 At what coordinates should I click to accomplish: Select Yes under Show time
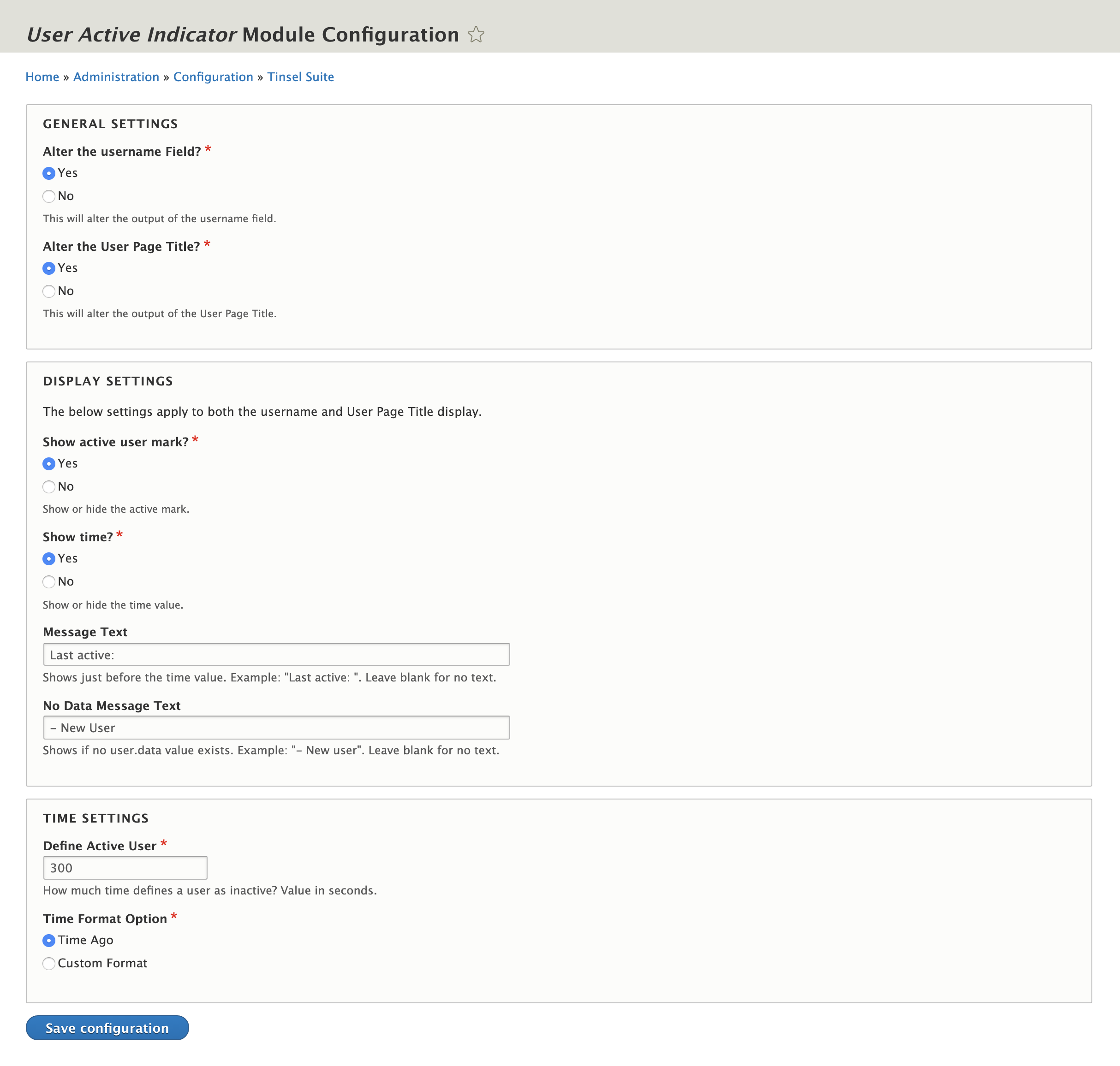[49, 558]
